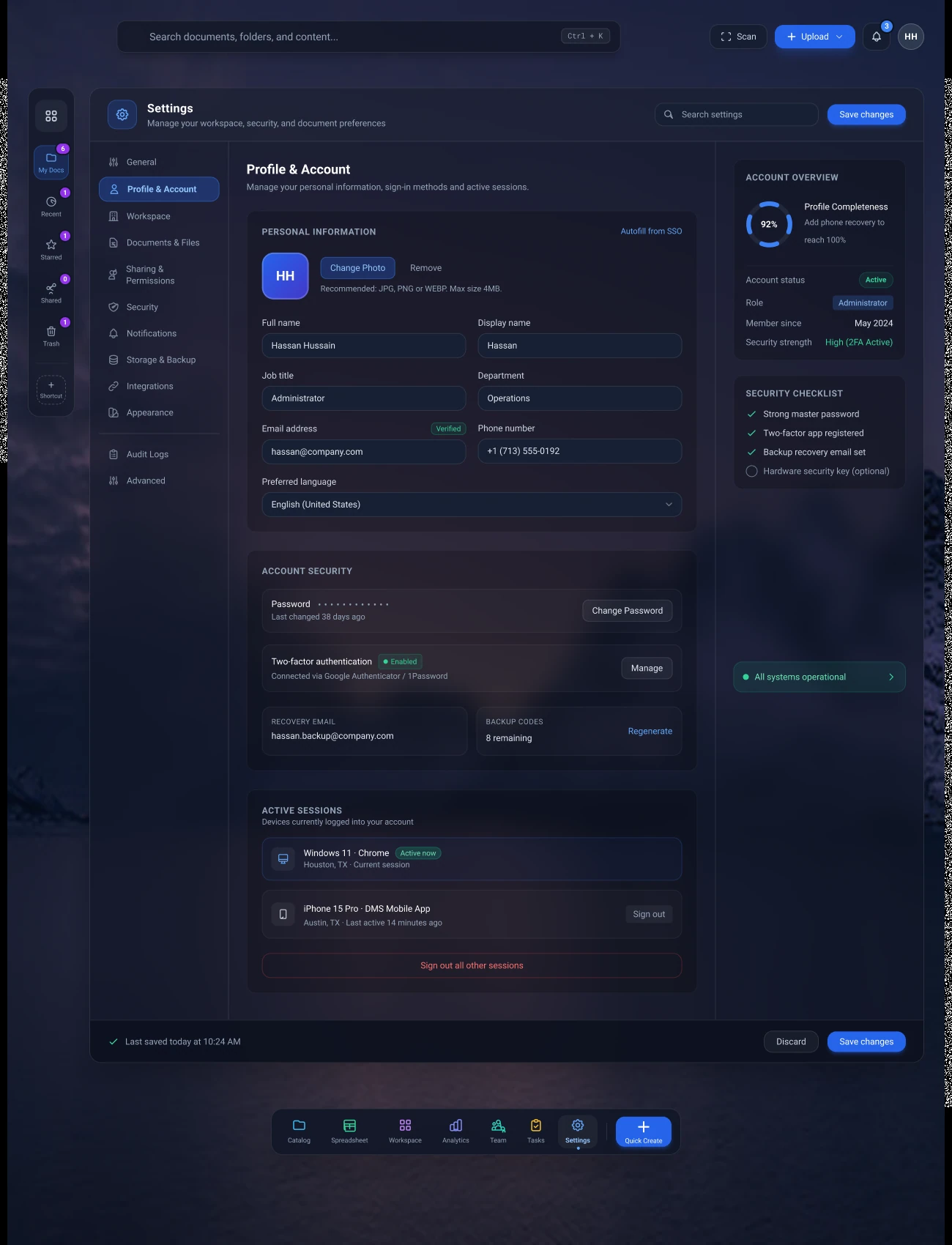Open Spreadsheet in bottom dock
Viewport: 952px width, 1245px height.
(349, 1131)
